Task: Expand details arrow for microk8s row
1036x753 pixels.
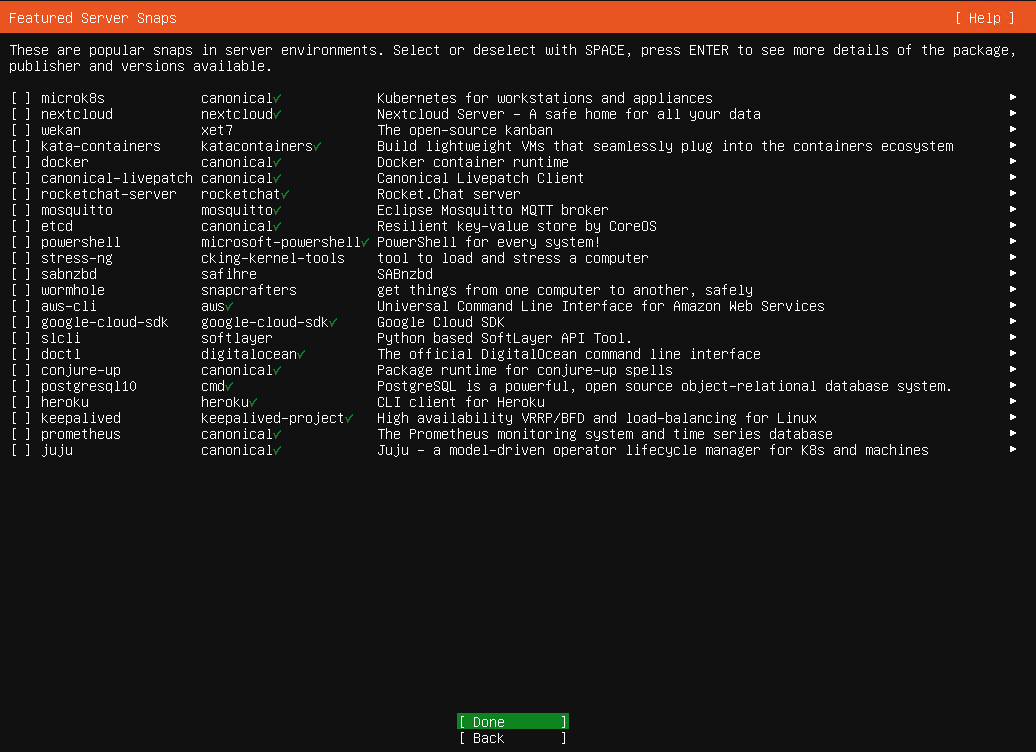Action: [1013, 98]
